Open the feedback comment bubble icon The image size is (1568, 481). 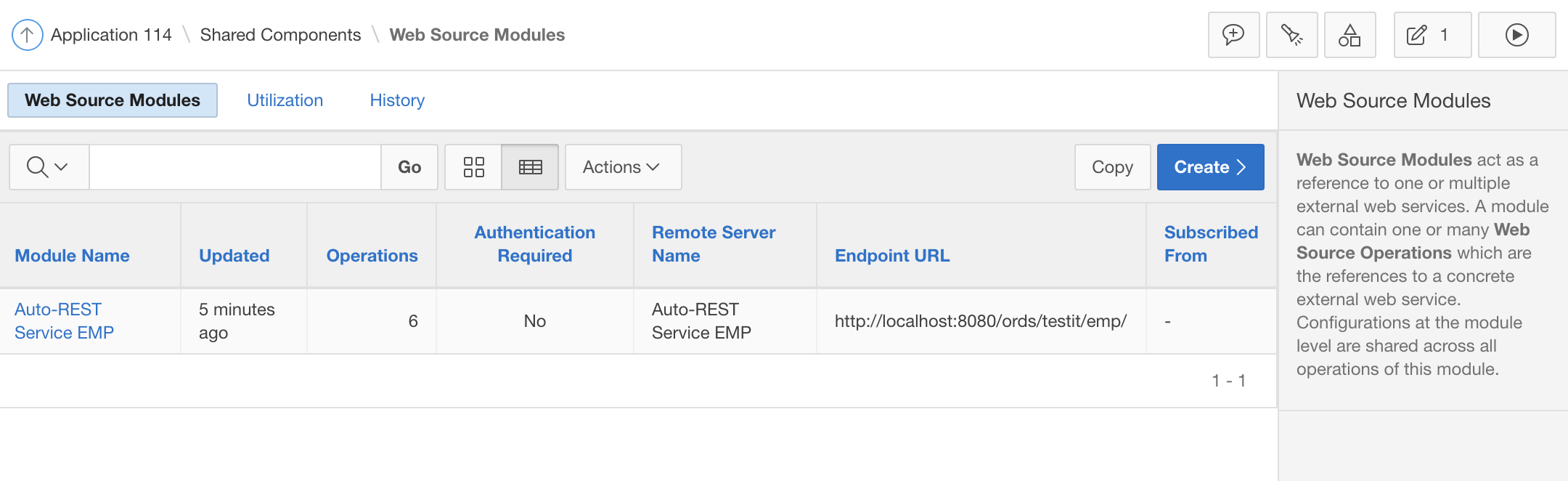1233,35
